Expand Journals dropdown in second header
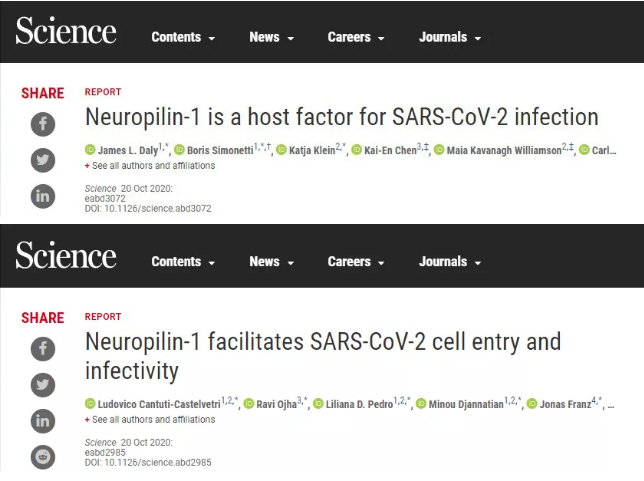The height and width of the screenshot is (481, 644). click(450, 262)
